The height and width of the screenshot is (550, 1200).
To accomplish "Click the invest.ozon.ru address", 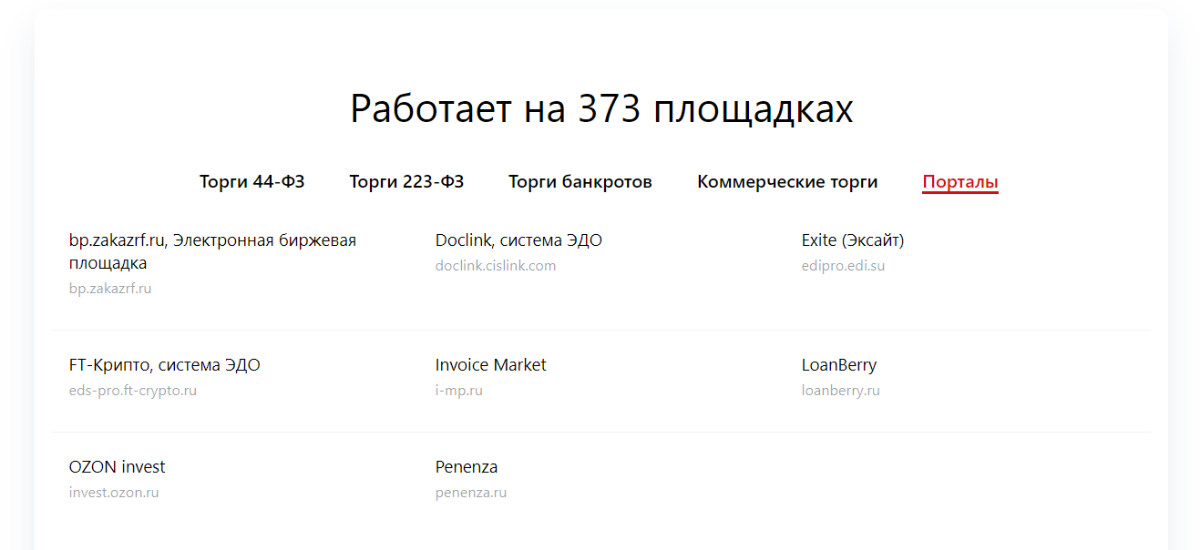I will (x=114, y=493).
